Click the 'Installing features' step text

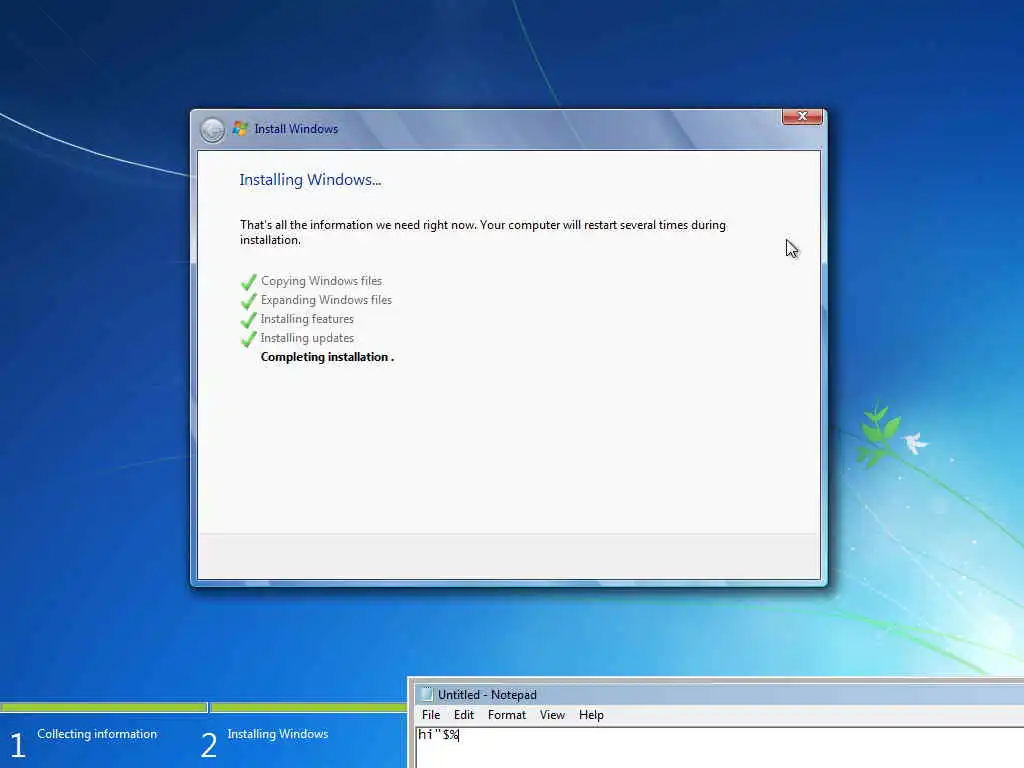coord(307,319)
